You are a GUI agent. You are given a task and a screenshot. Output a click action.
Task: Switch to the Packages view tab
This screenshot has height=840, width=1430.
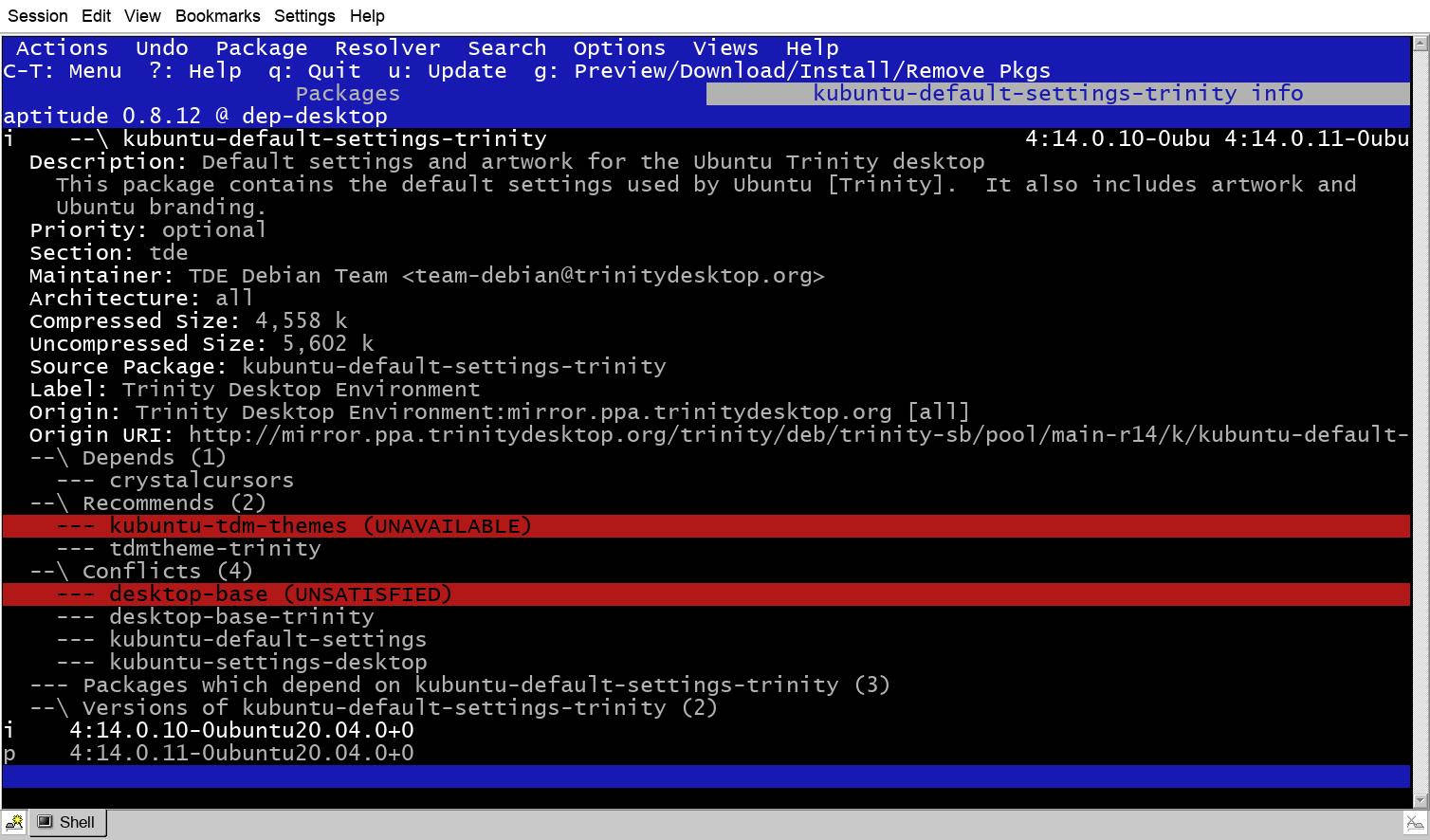pos(348,94)
